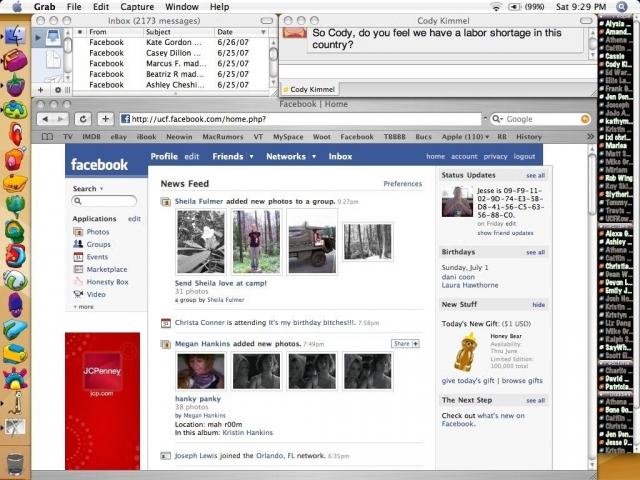Click the facebook logo
Image resolution: width=640 pixels, height=480 pixels.
tap(99, 164)
